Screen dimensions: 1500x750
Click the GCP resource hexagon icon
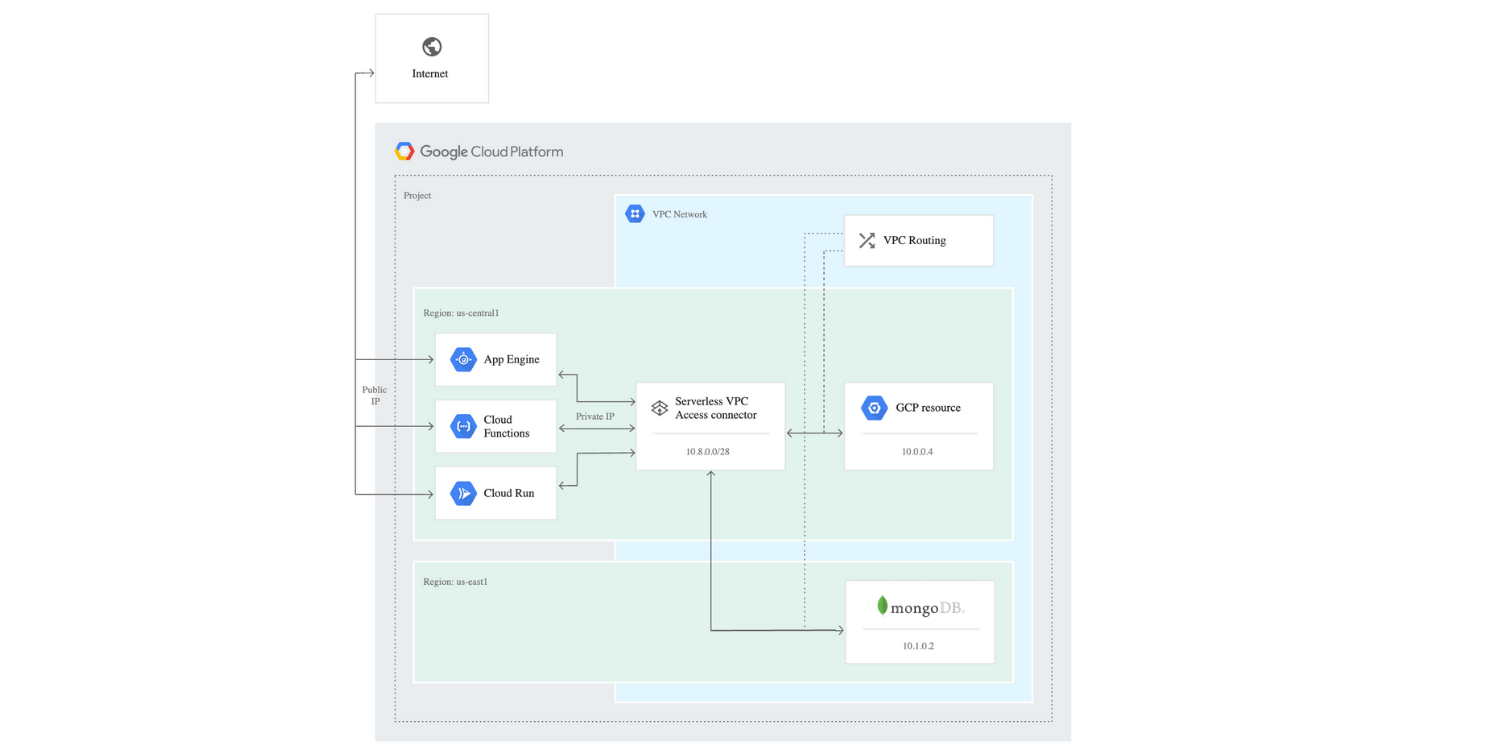click(873, 408)
